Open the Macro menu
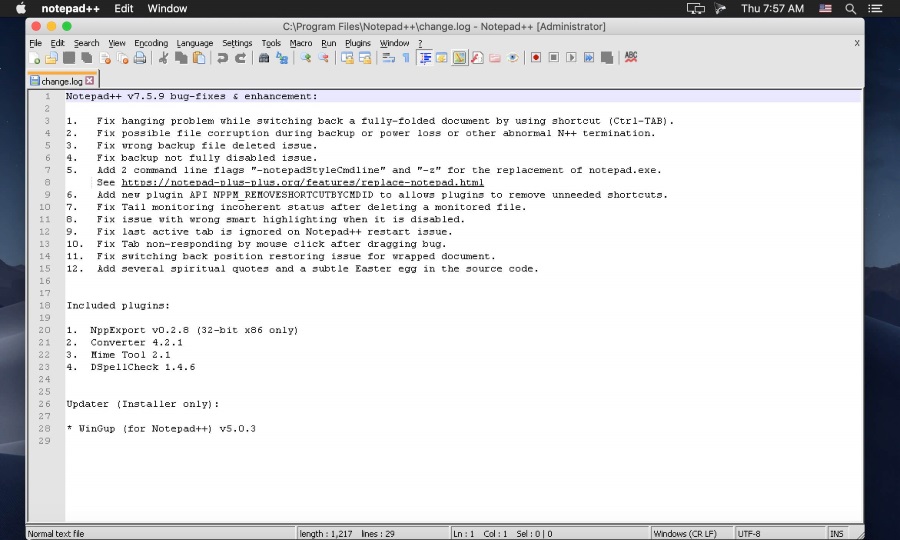The image size is (900, 540). [301, 43]
